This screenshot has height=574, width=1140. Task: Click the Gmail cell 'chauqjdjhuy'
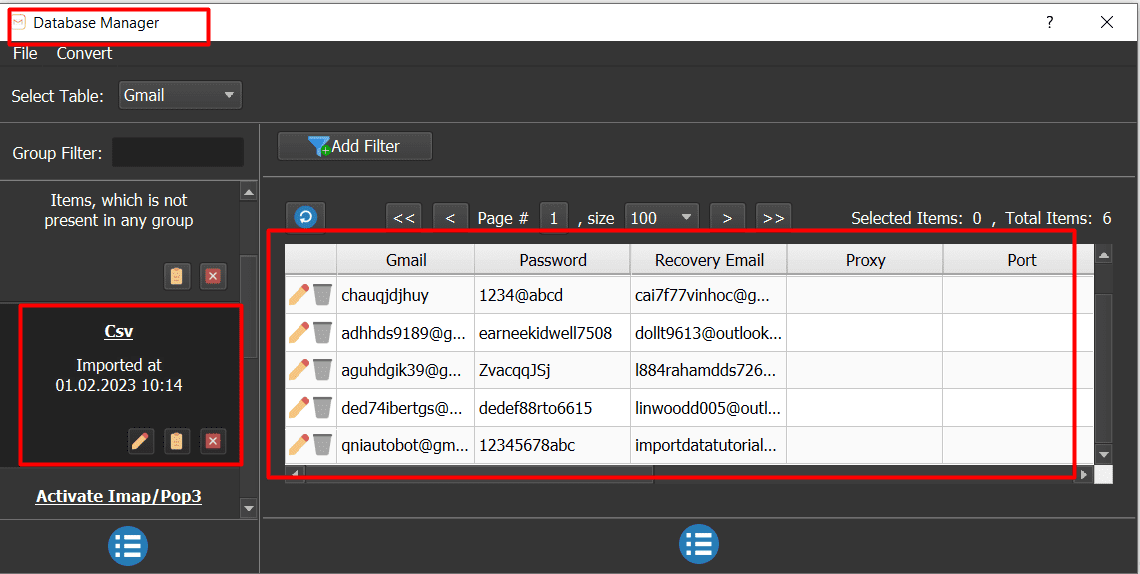[406, 295]
